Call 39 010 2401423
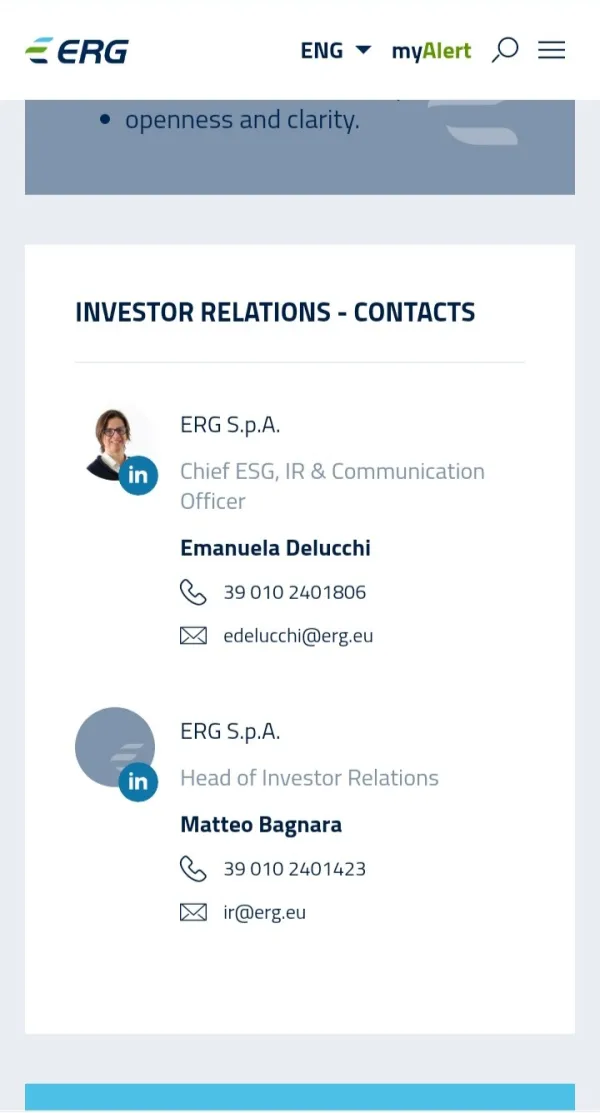600x1113 pixels. click(x=294, y=869)
